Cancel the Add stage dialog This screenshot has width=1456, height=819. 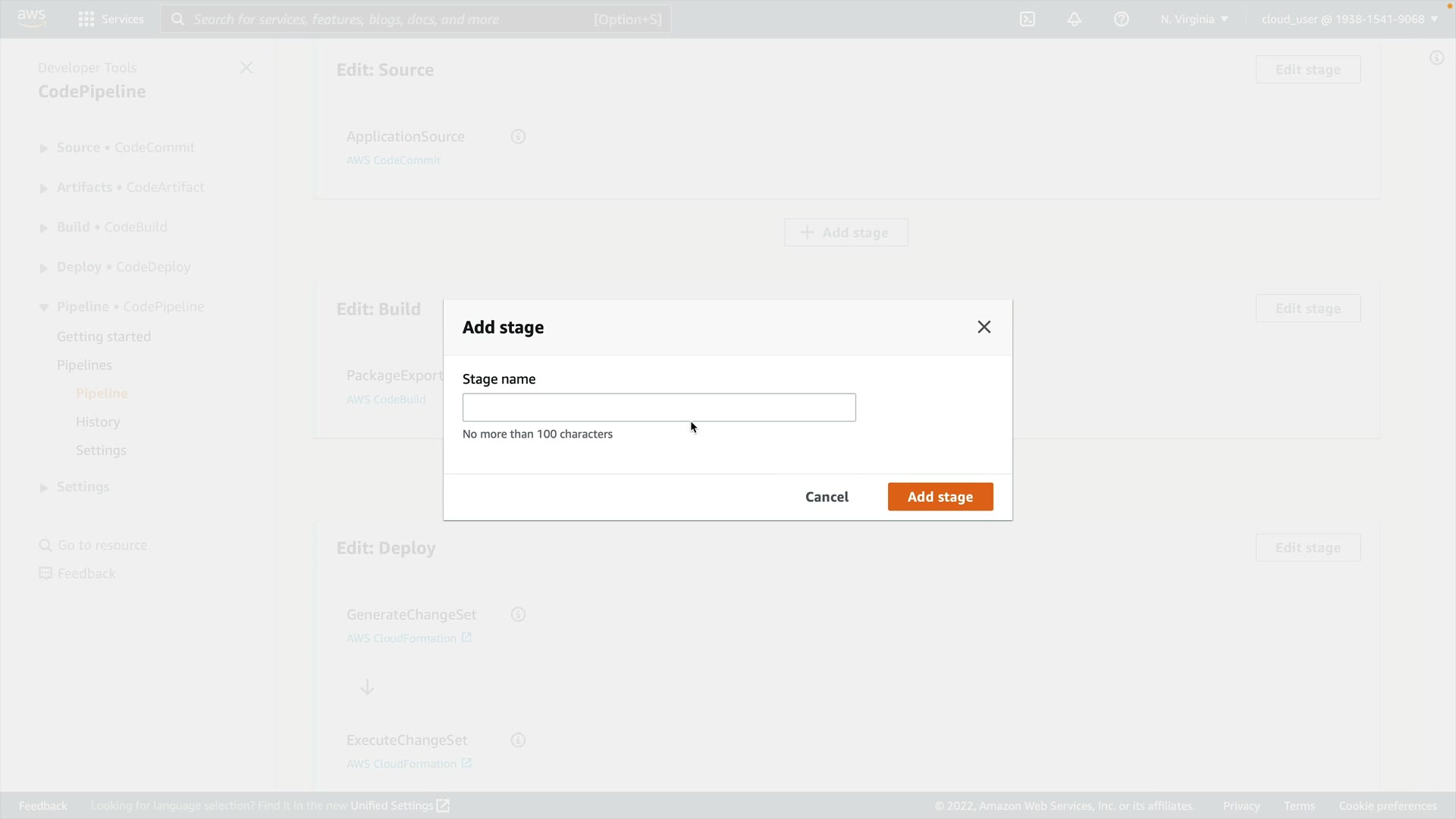pyautogui.click(x=827, y=497)
